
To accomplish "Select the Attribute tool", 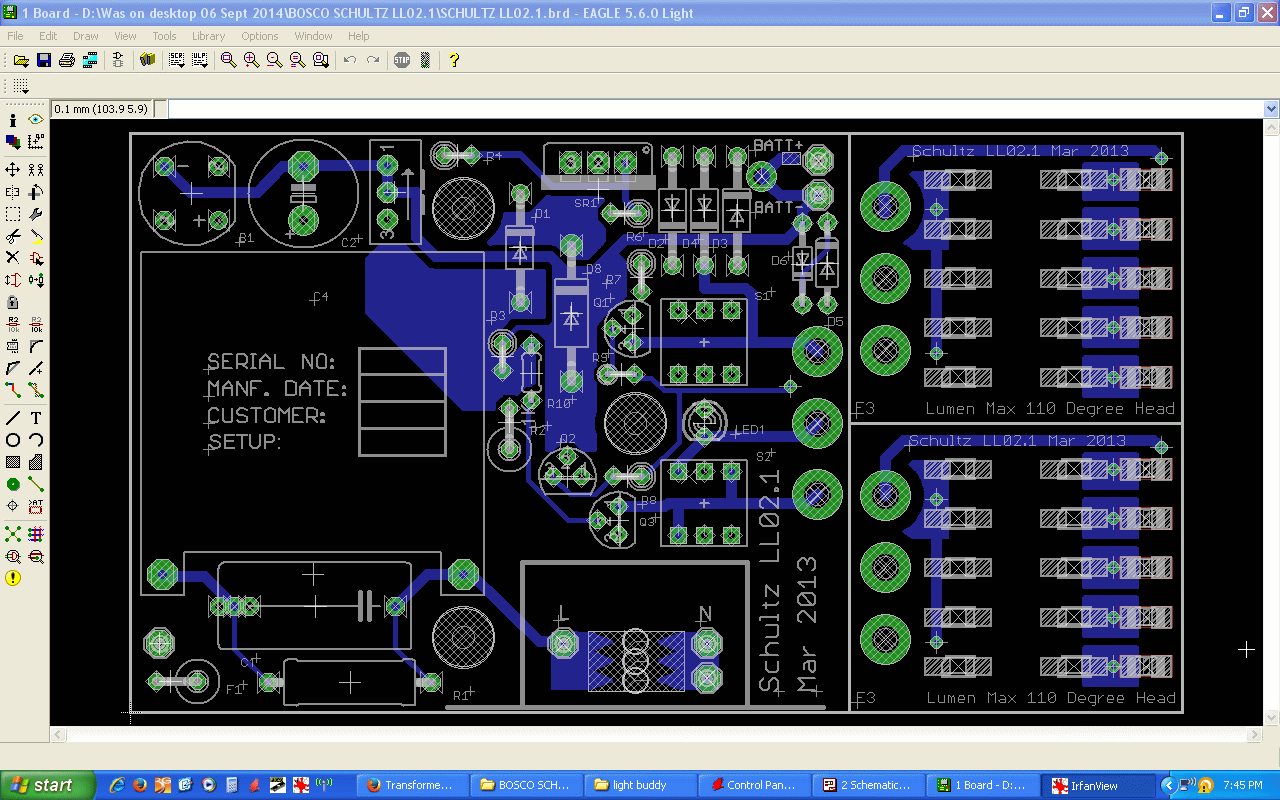I will (36, 506).
